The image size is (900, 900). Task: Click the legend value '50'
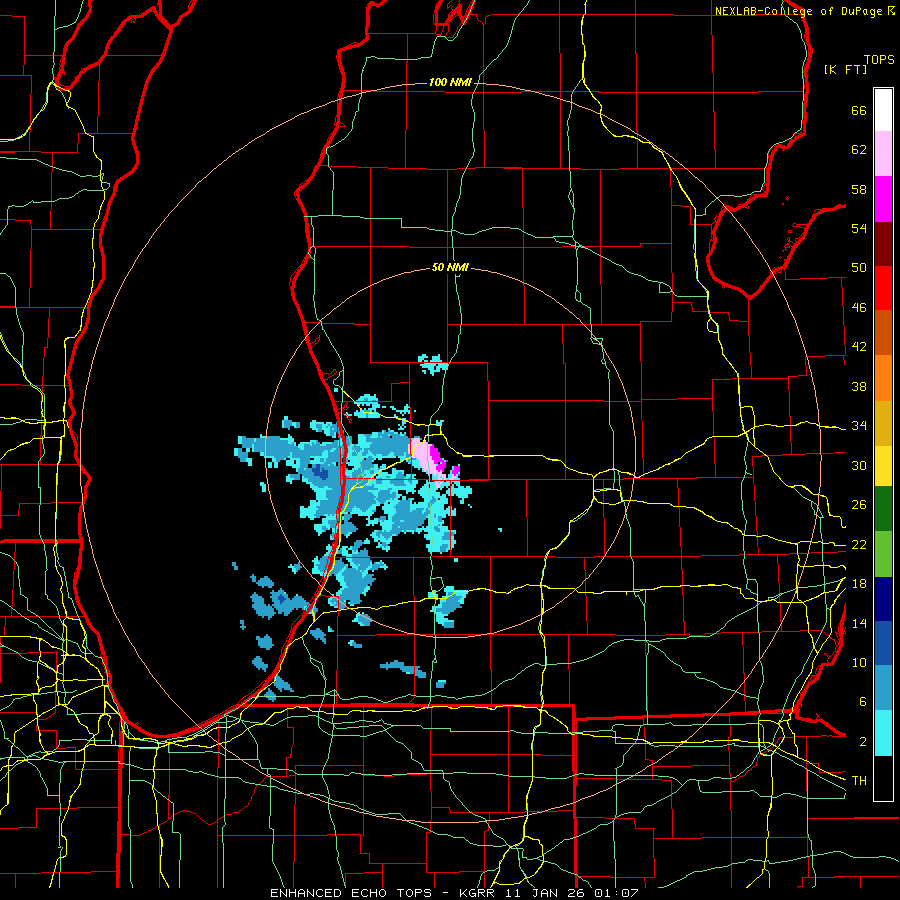(859, 268)
